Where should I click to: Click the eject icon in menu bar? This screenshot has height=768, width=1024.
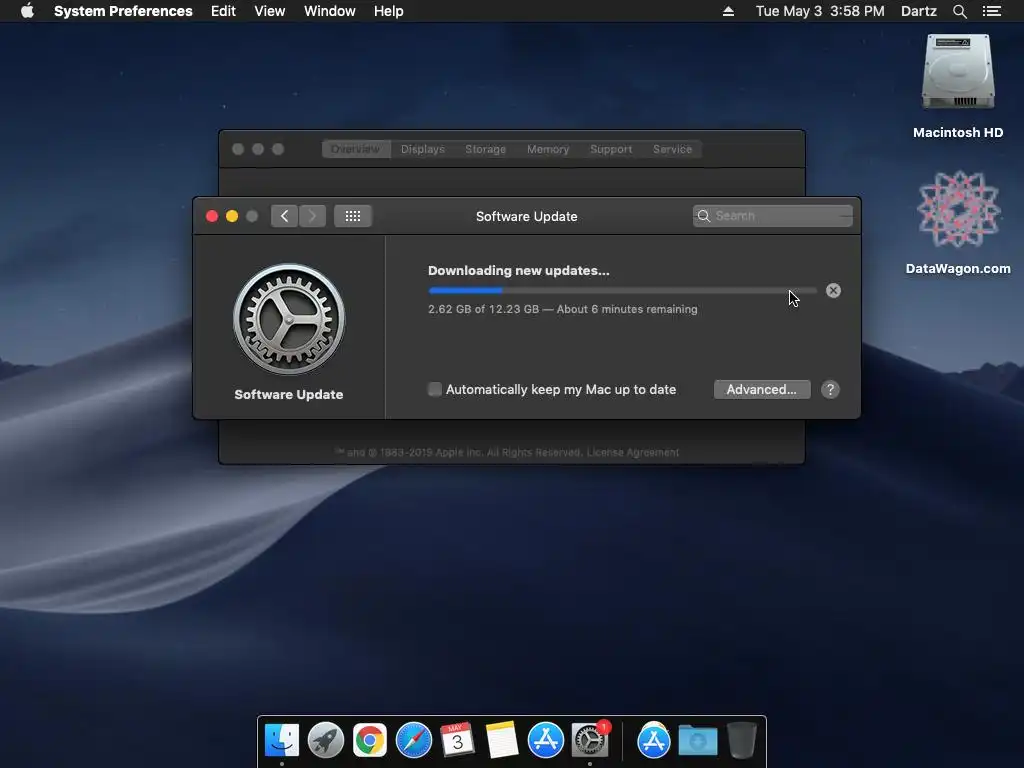pos(728,11)
